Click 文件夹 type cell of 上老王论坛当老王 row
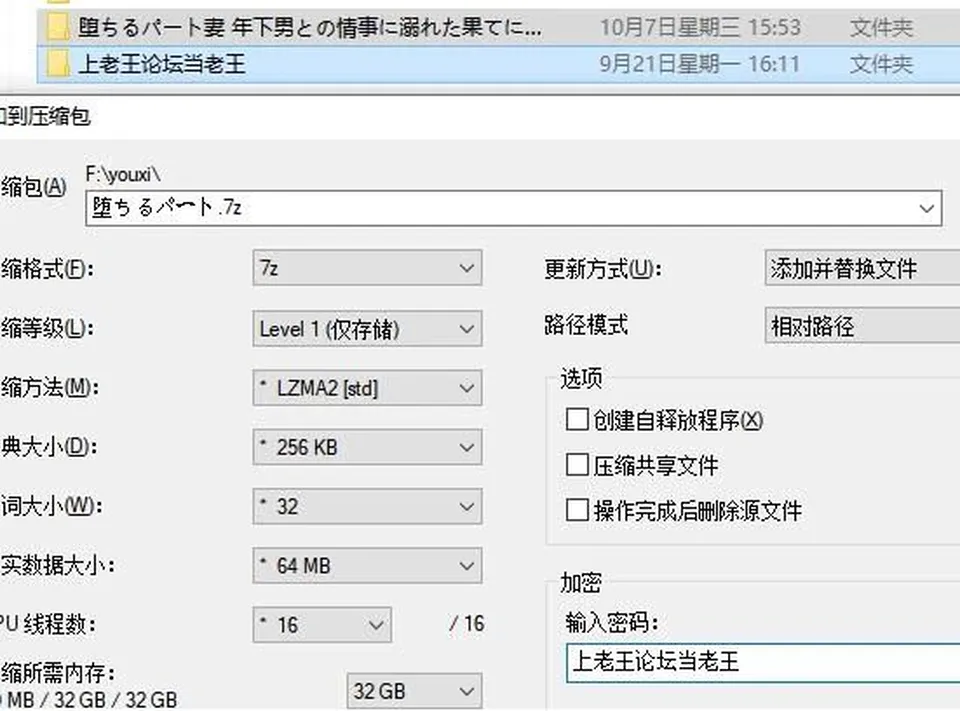Viewport: 960px width, 711px height. click(x=881, y=64)
